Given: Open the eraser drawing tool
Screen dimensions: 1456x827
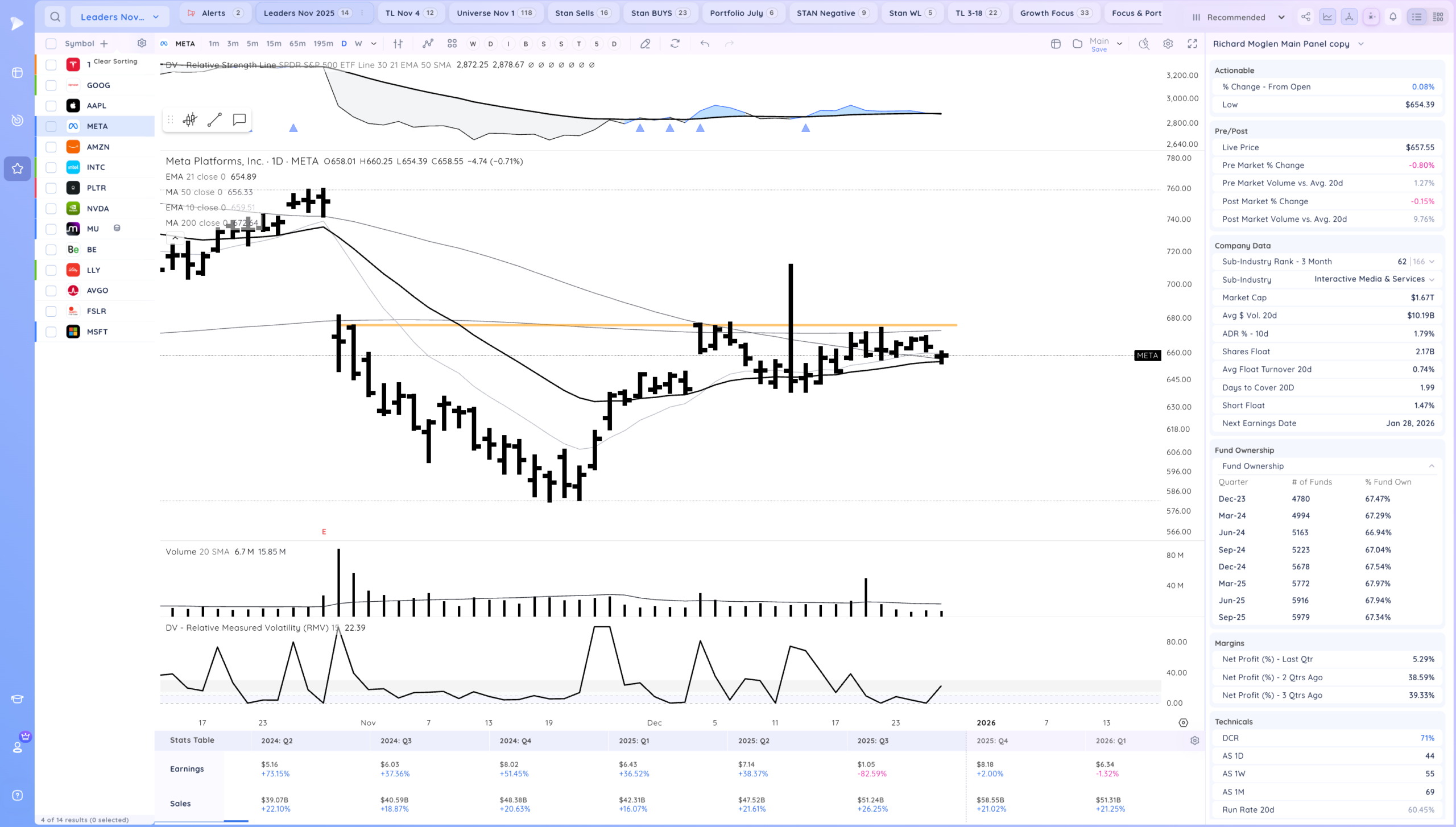Looking at the screenshot, I should pyautogui.click(x=645, y=44).
